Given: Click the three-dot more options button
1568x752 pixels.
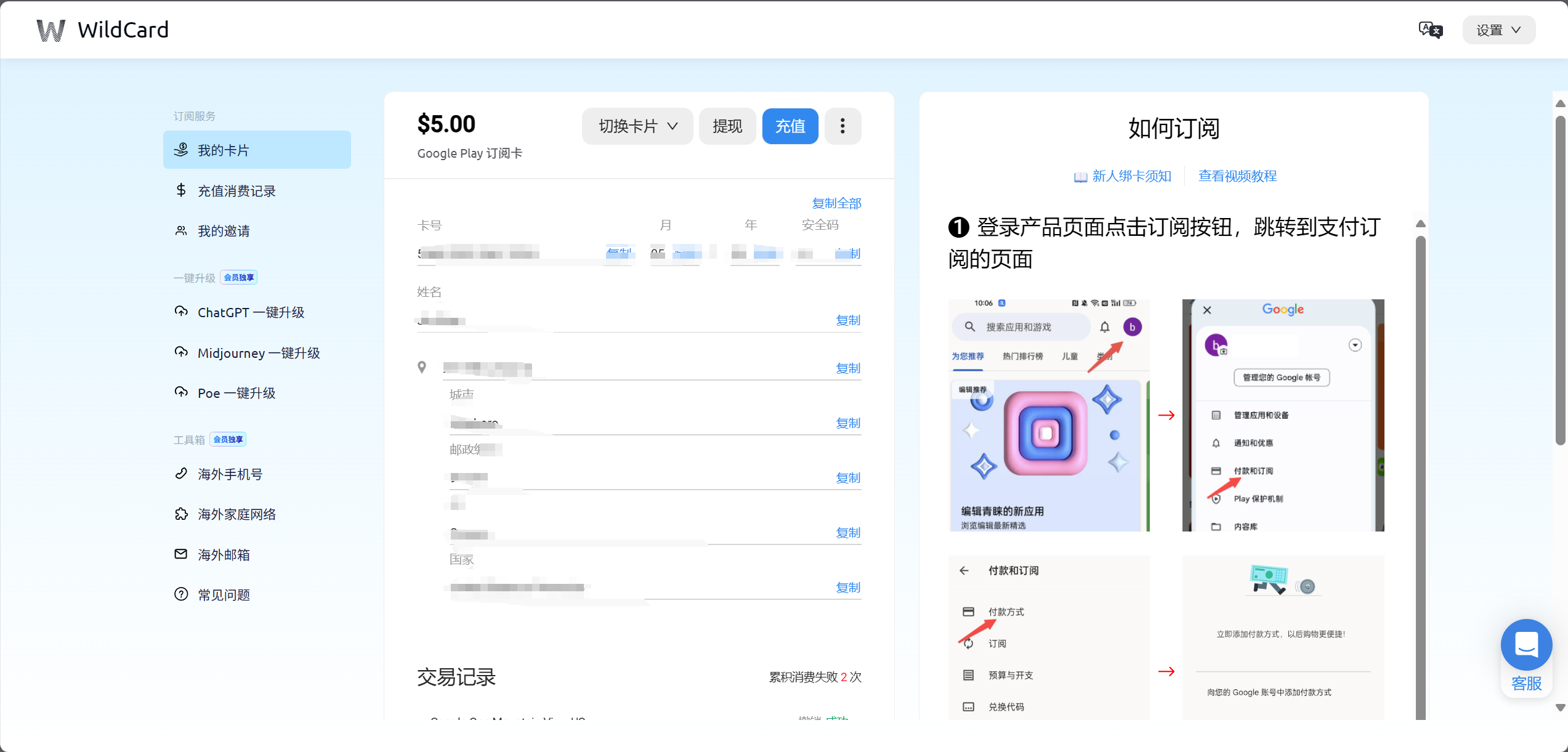Looking at the screenshot, I should [x=842, y=126].
